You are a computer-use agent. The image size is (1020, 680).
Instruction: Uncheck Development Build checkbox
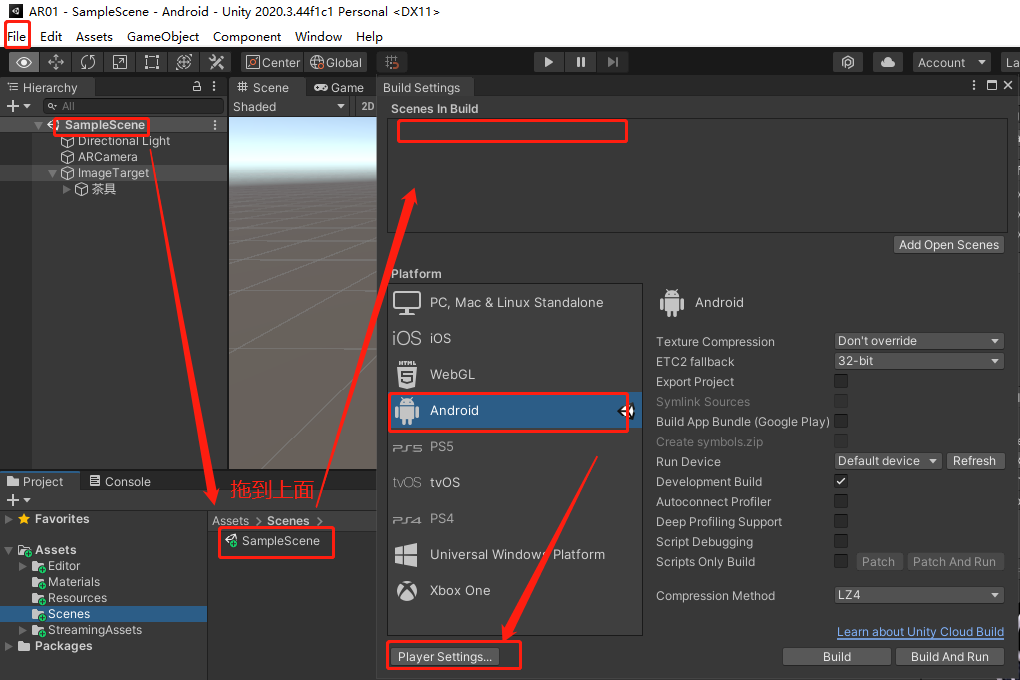[840, 482]
